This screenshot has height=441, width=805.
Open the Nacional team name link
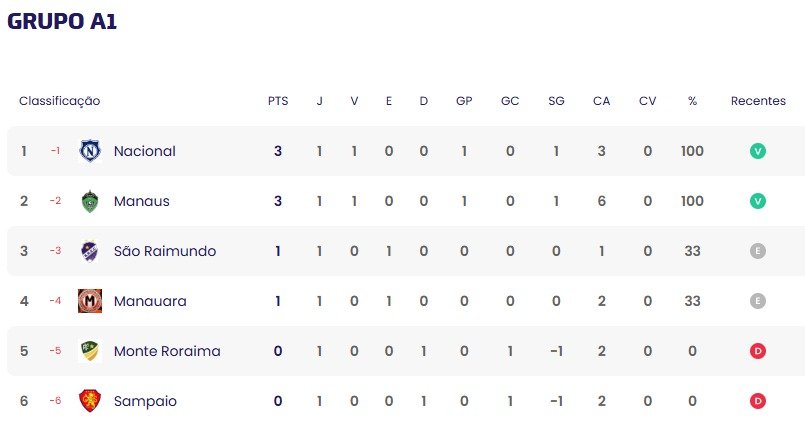tap(144, 151)
